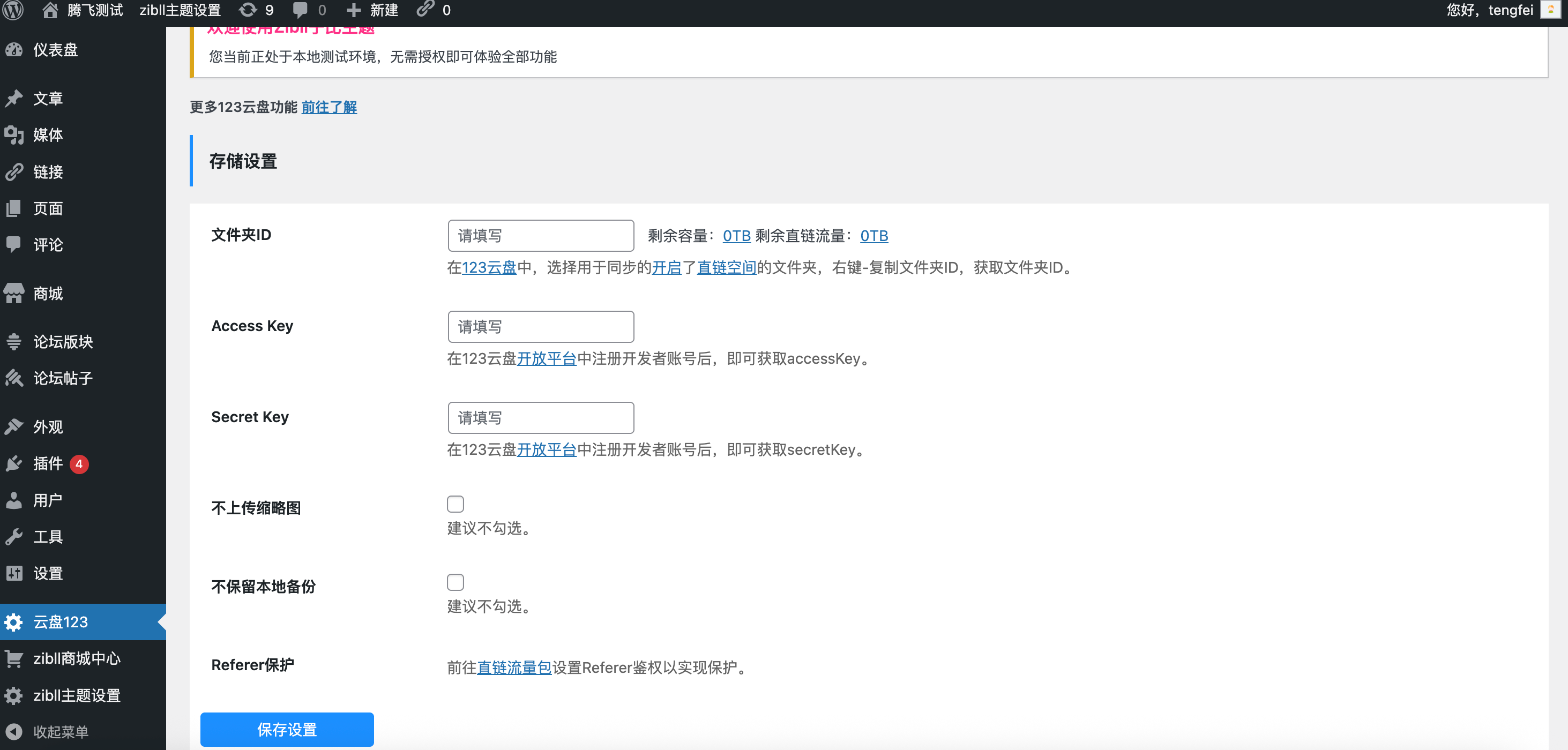Image resolution: width=1568 pixels, height=750 pixels.
Task: Click the 文件夹ID input field
Action: (540, 235)
